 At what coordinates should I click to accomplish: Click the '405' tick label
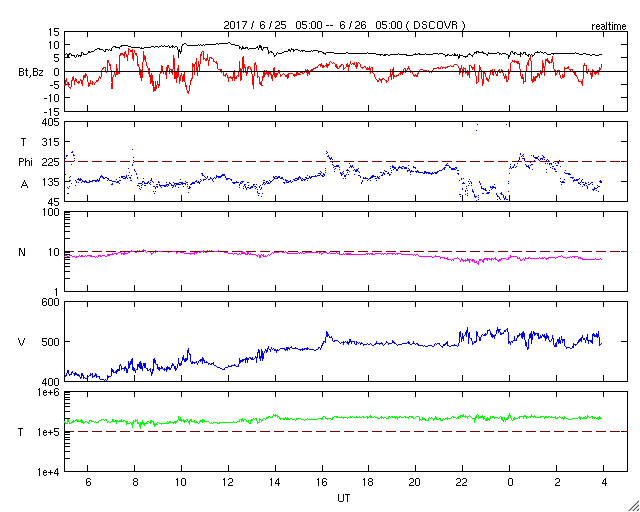51,122
